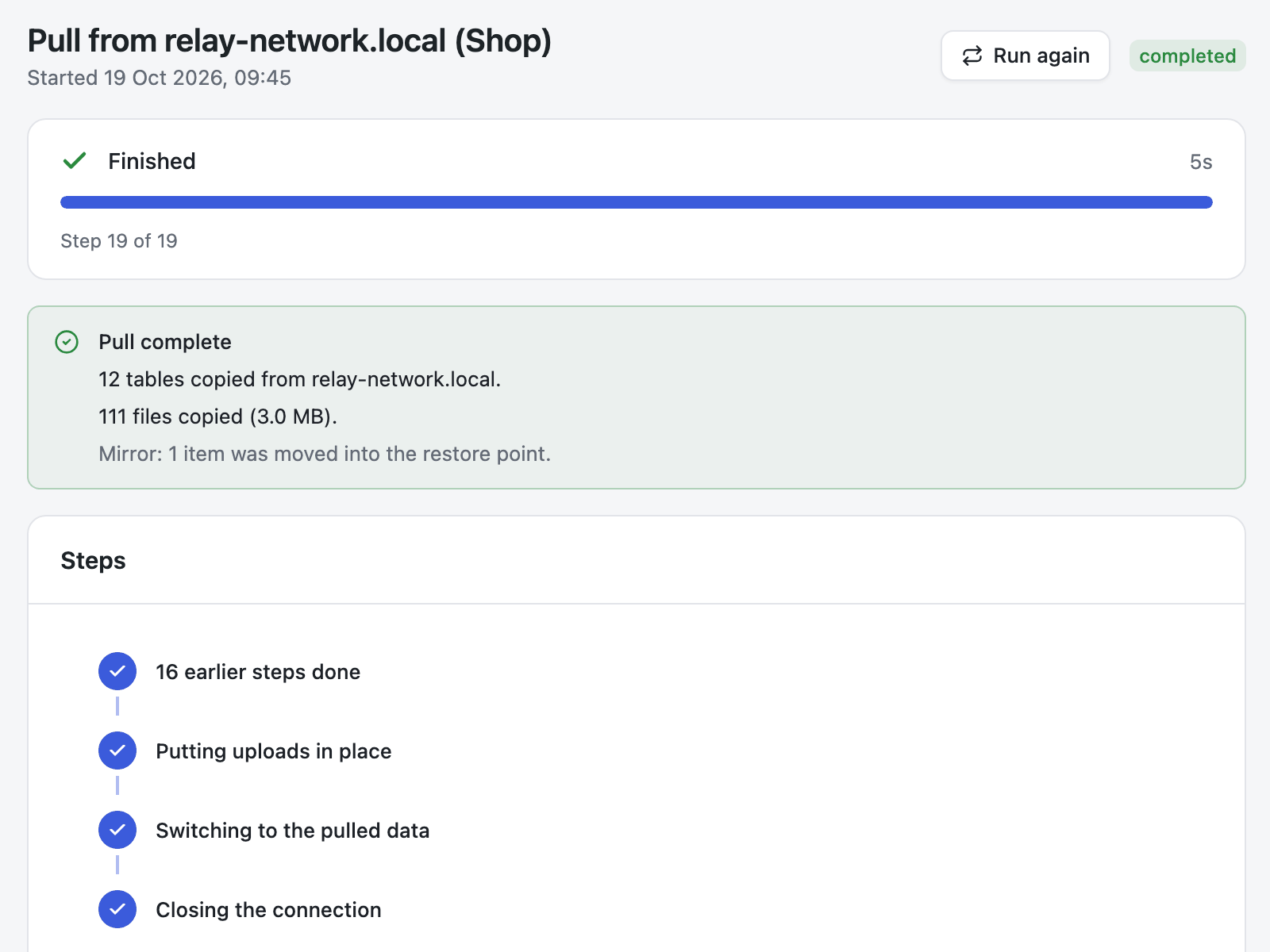This screenshot has height=952, width=1270.
Task: Click the Started 19 Oct 2026, 09:45 timestamp
Action: (x=160, y=78)
